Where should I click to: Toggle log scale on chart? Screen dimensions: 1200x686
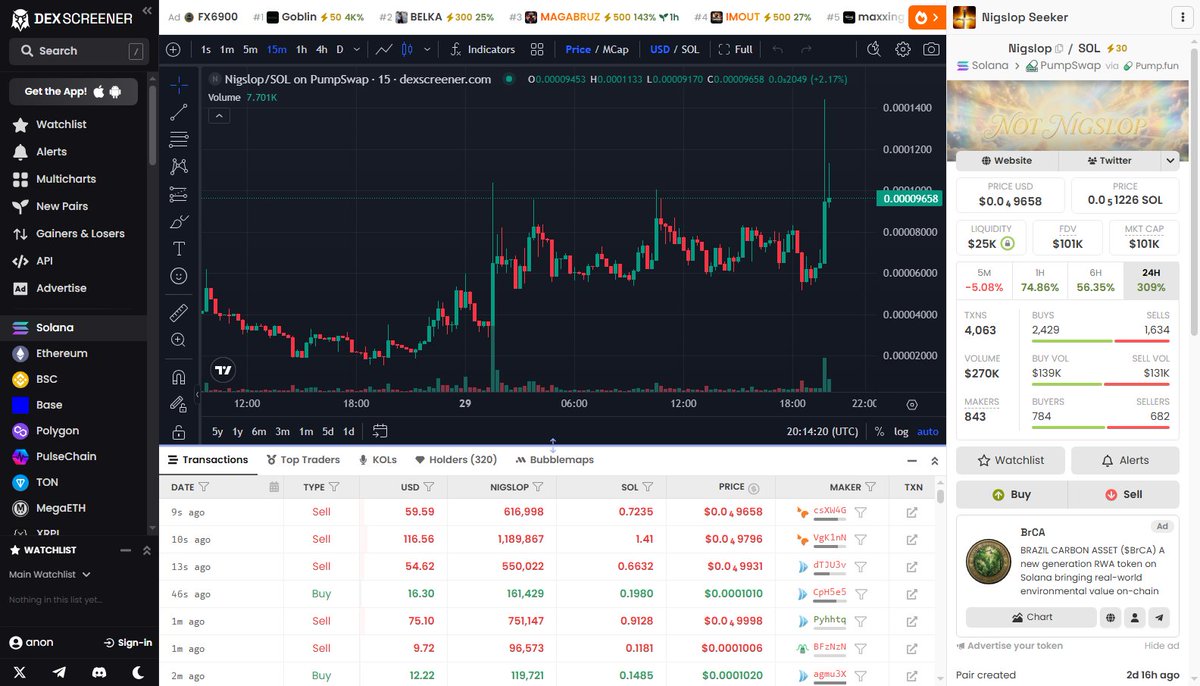click(x=901, y=432)
